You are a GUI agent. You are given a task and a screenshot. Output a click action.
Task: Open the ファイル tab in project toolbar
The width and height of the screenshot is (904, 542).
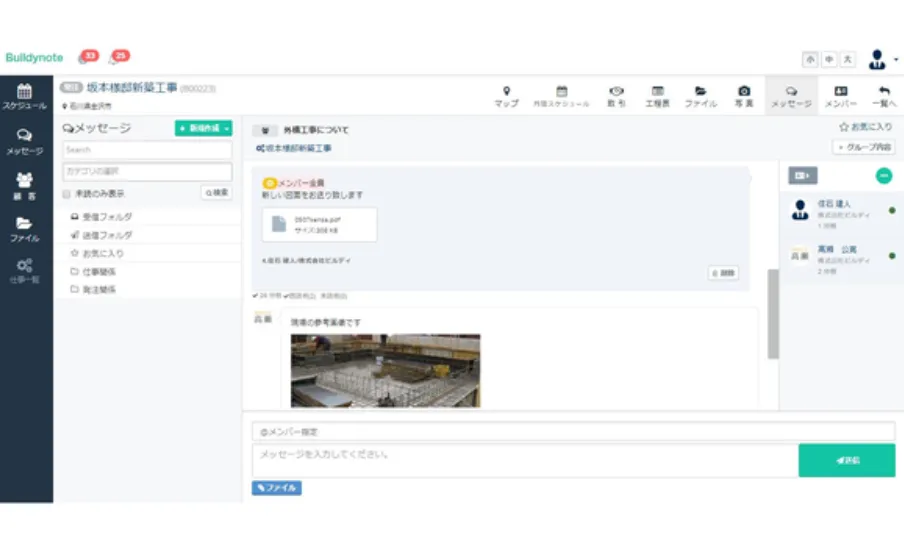(x=700, y=96)
